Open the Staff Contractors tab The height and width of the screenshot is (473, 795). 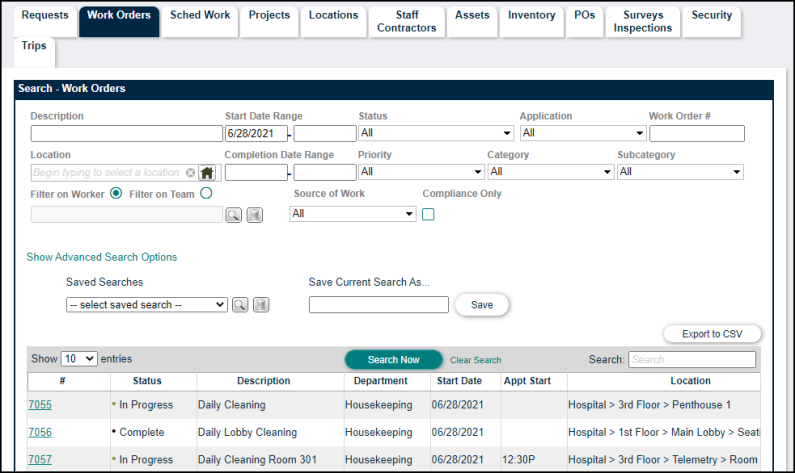pos(407,21)
